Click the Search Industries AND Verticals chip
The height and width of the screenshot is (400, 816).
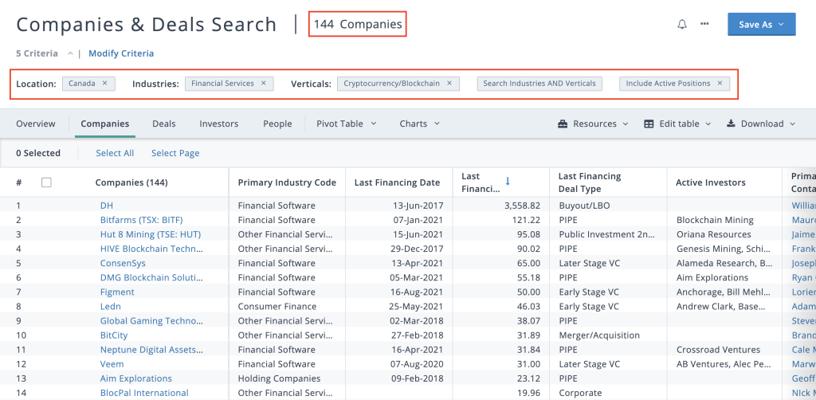539,83
